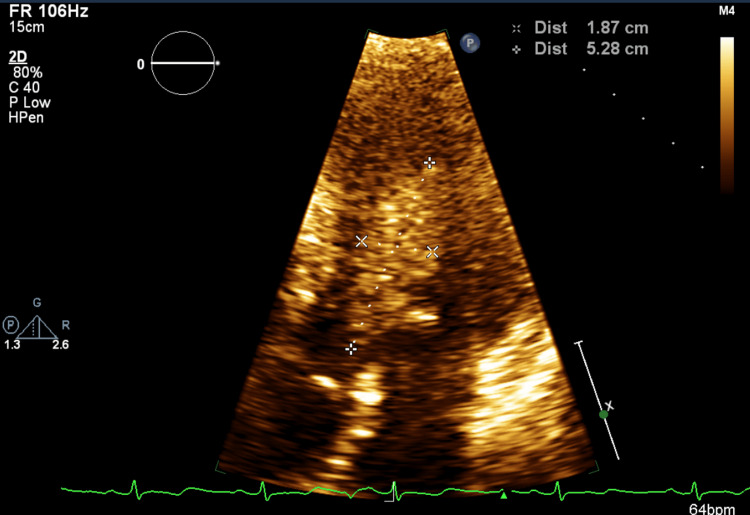The image size is (750, 515).
Task: Select the rotation angle circle indicator
Action: point(183,63)
